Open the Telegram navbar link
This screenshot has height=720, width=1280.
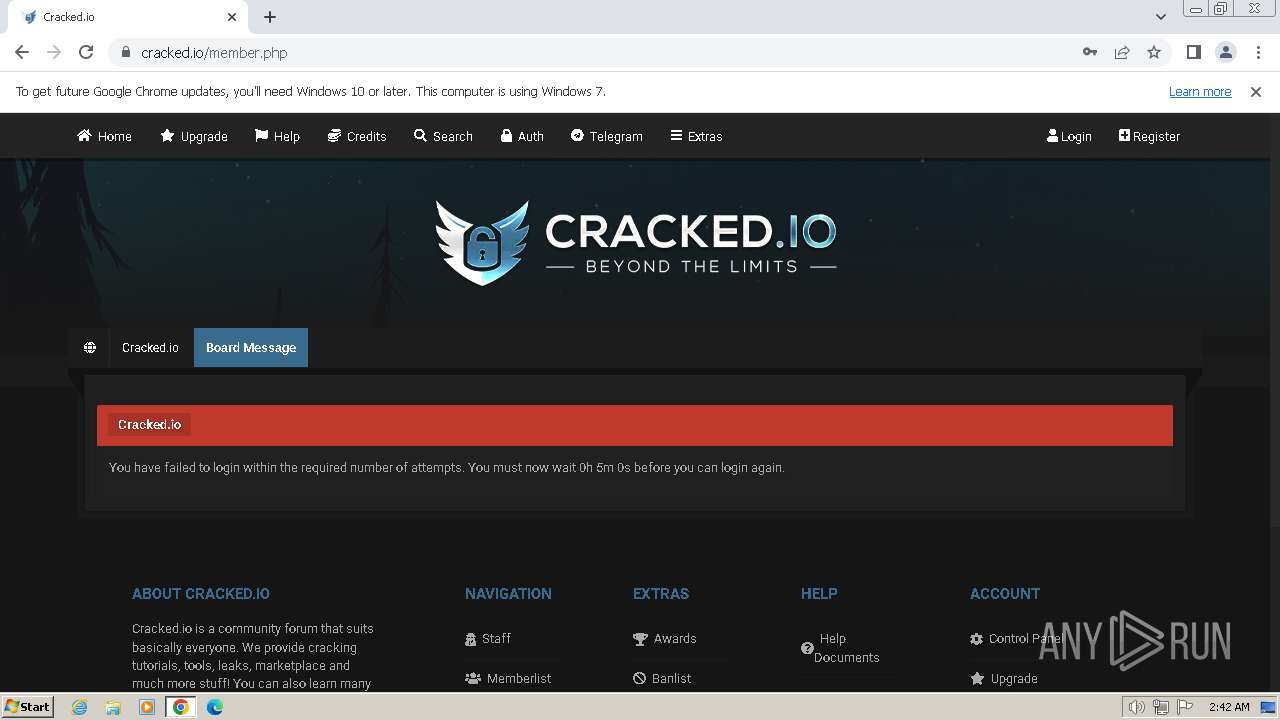[x=607, y=136]
